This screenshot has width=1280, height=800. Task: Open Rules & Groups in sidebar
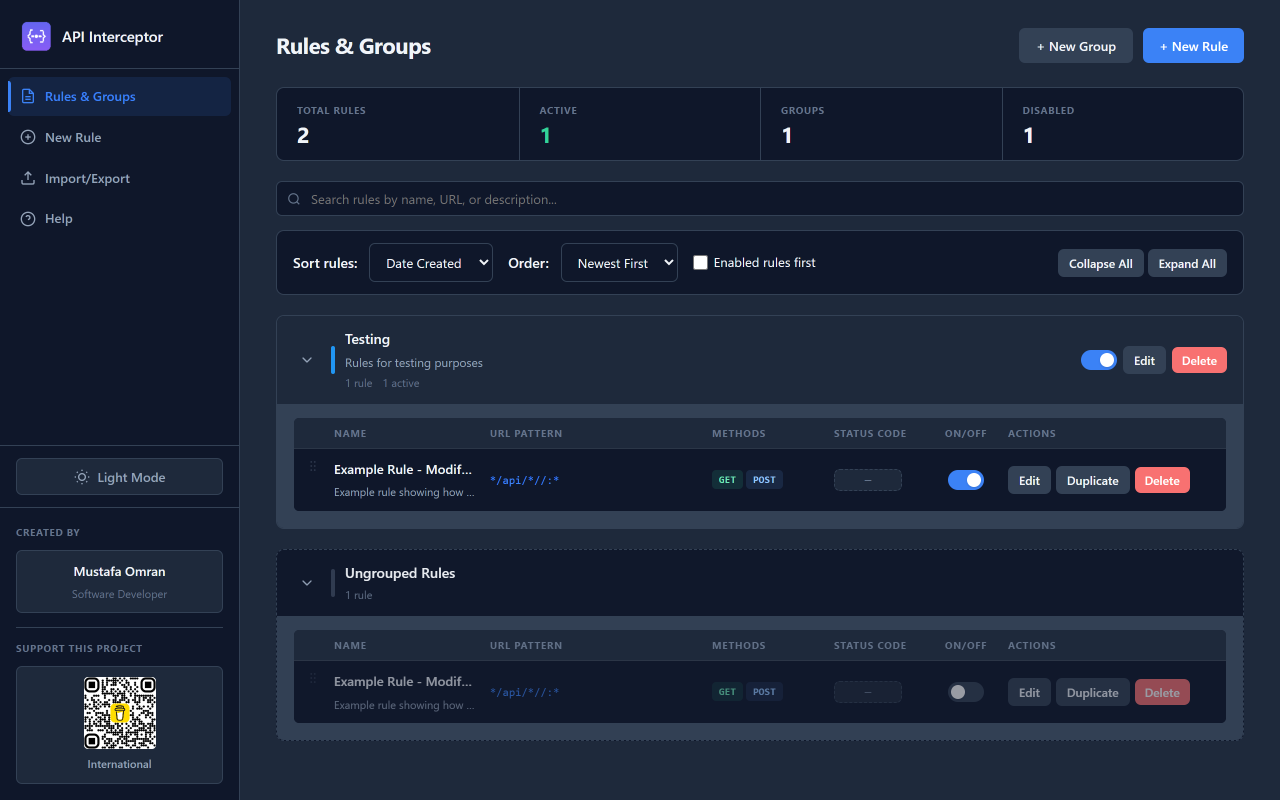coord(120,96)
